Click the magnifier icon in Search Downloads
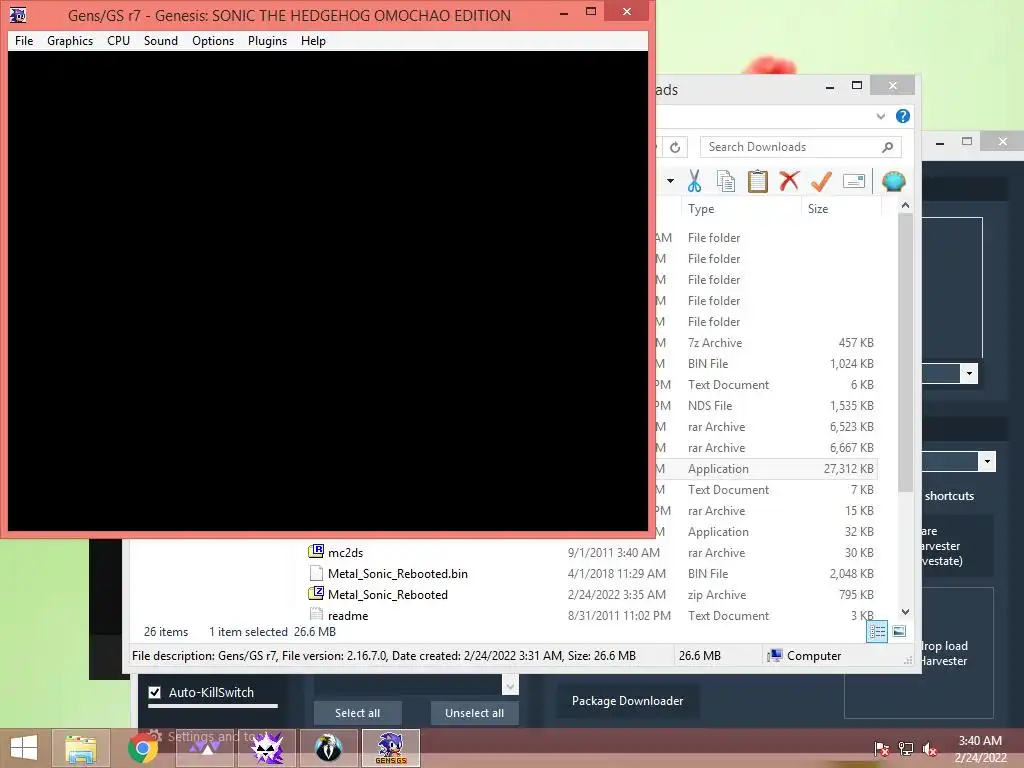Screen dimensions: 1024x768 point(887,147)
